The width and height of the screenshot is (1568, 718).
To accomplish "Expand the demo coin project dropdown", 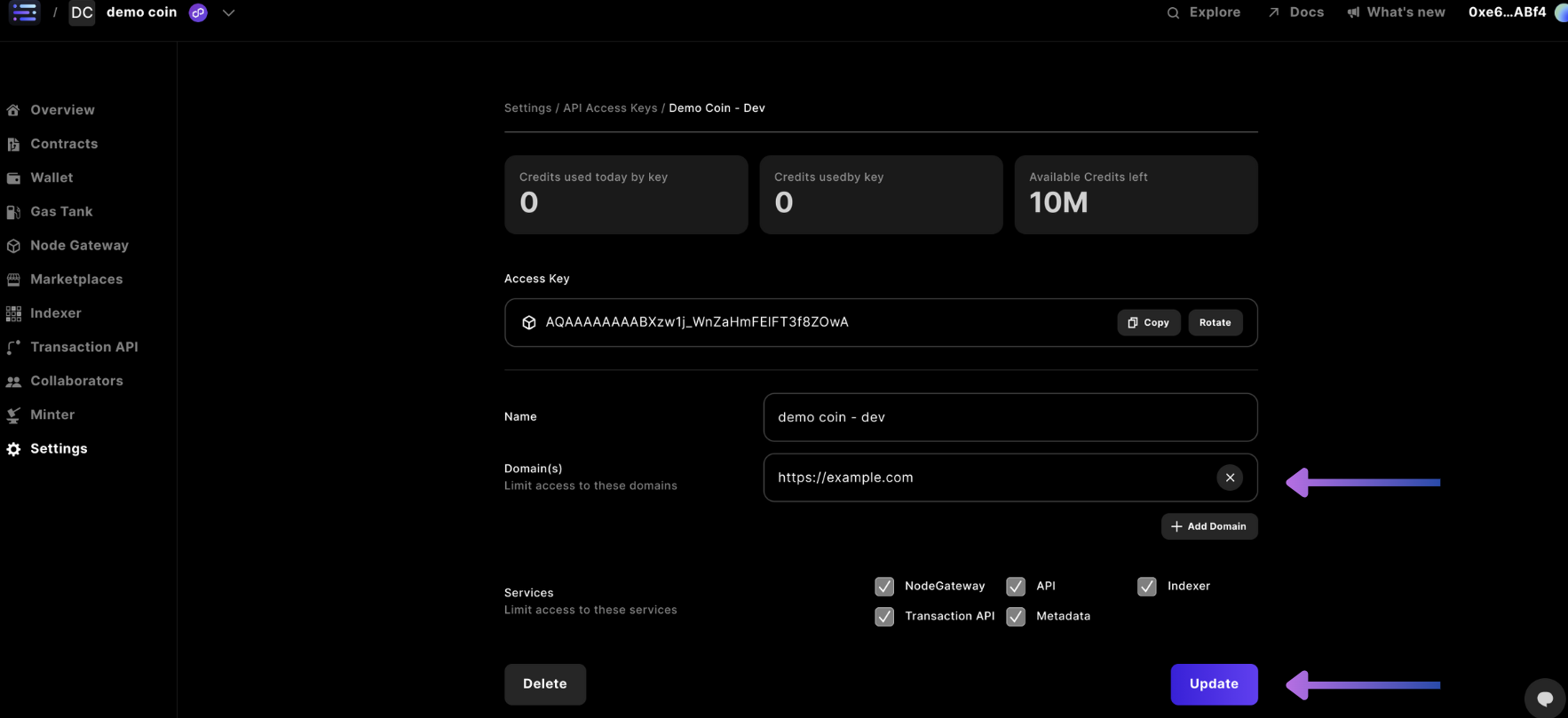I will point(228,12).
